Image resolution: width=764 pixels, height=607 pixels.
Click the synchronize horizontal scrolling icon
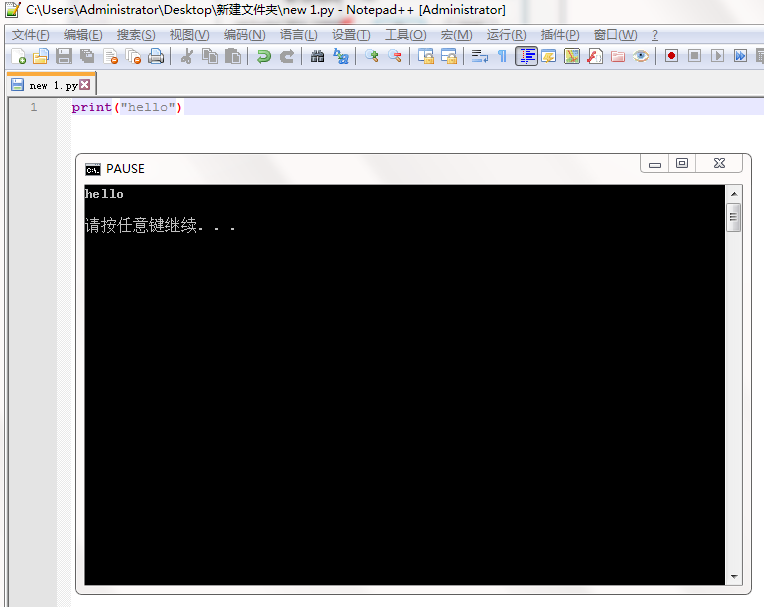(x=449, y=57)
